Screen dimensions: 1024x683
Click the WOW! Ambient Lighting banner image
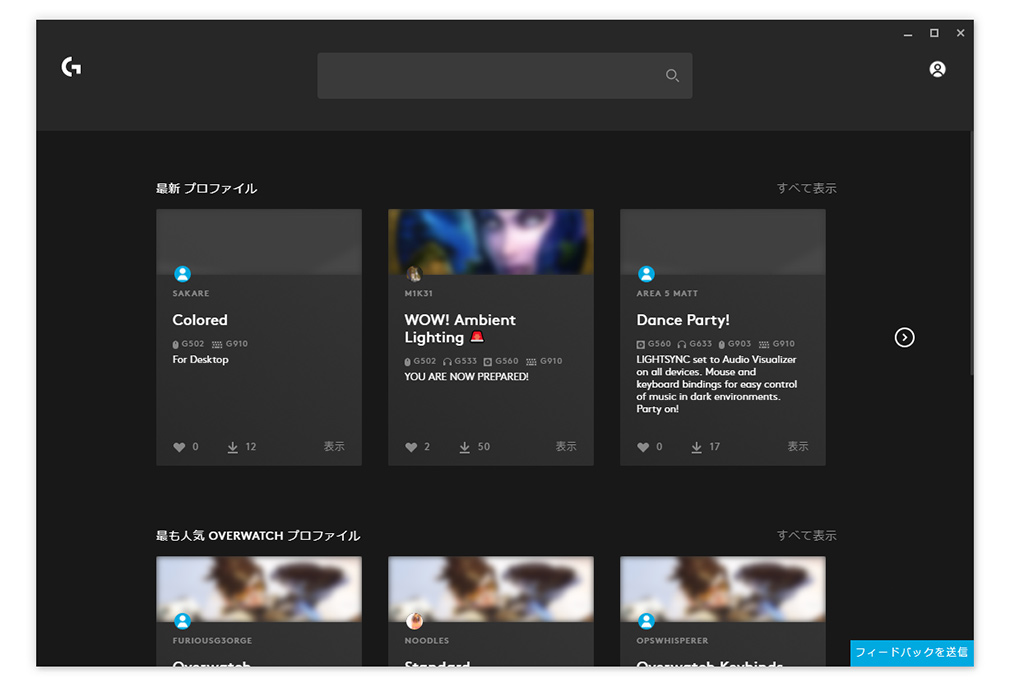(x=490, y=242)
